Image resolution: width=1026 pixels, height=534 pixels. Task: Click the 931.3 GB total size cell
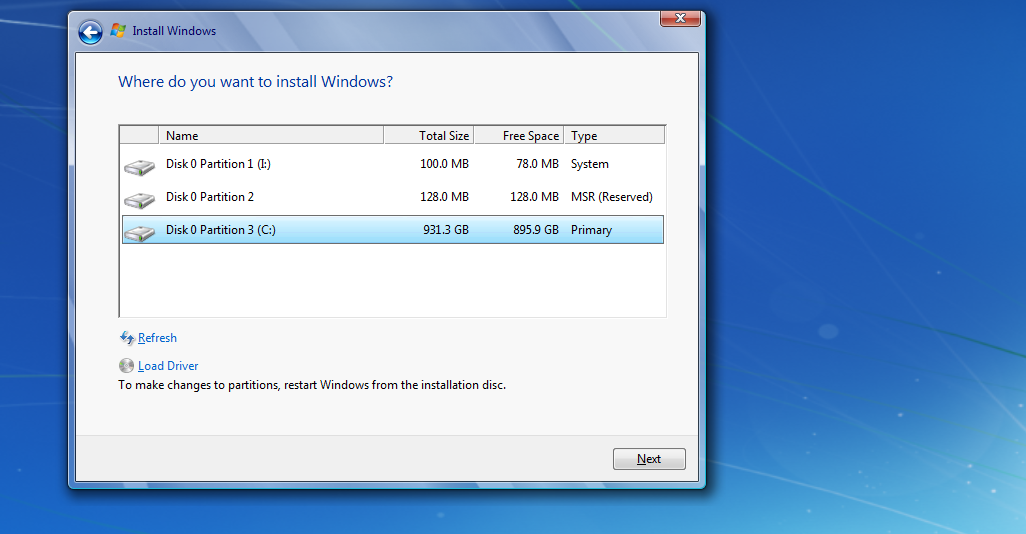(446, 230)
